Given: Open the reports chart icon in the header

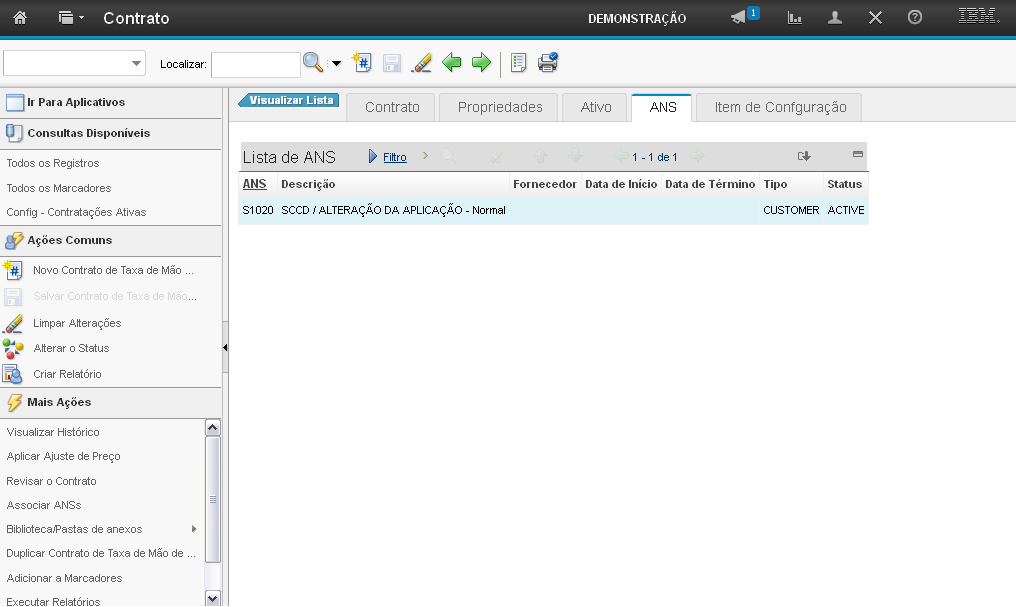Looking at the screenshot, I should 795,18.
